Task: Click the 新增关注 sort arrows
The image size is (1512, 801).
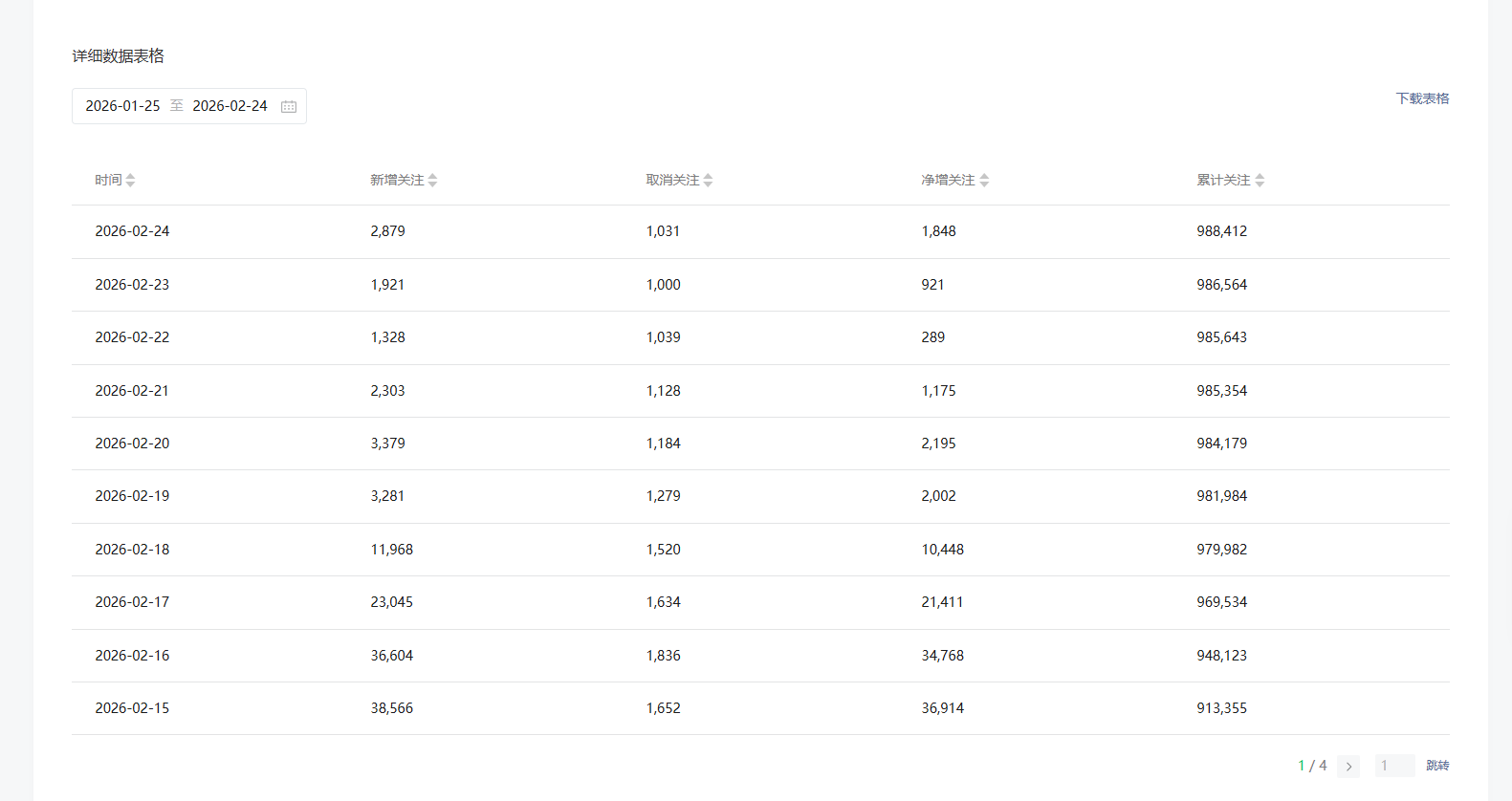Action: (x=432, y=180)
